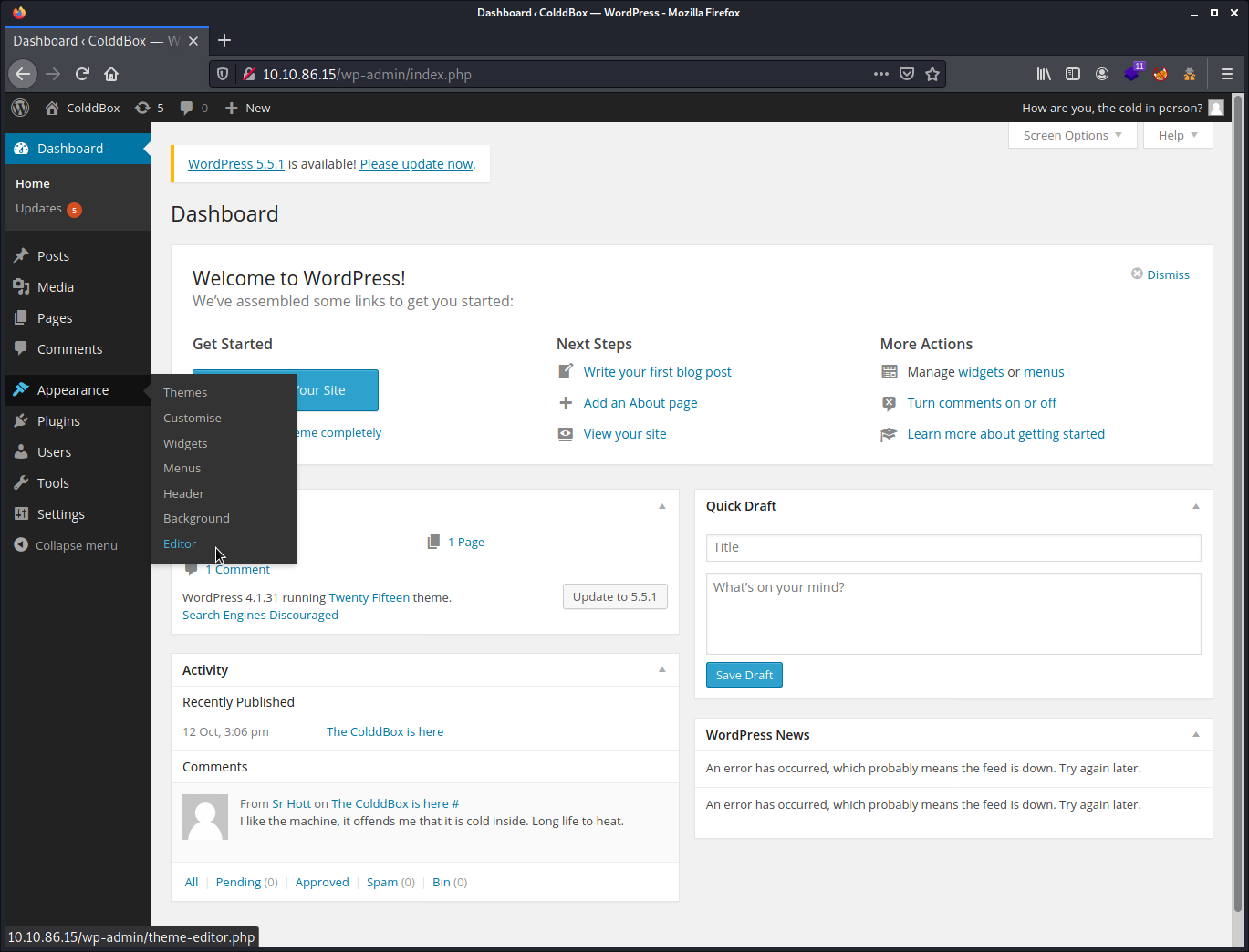The width and height of the screenshot is (1249, 952).
Task: Open the New content menu
Action: click(x=247, y=108)
